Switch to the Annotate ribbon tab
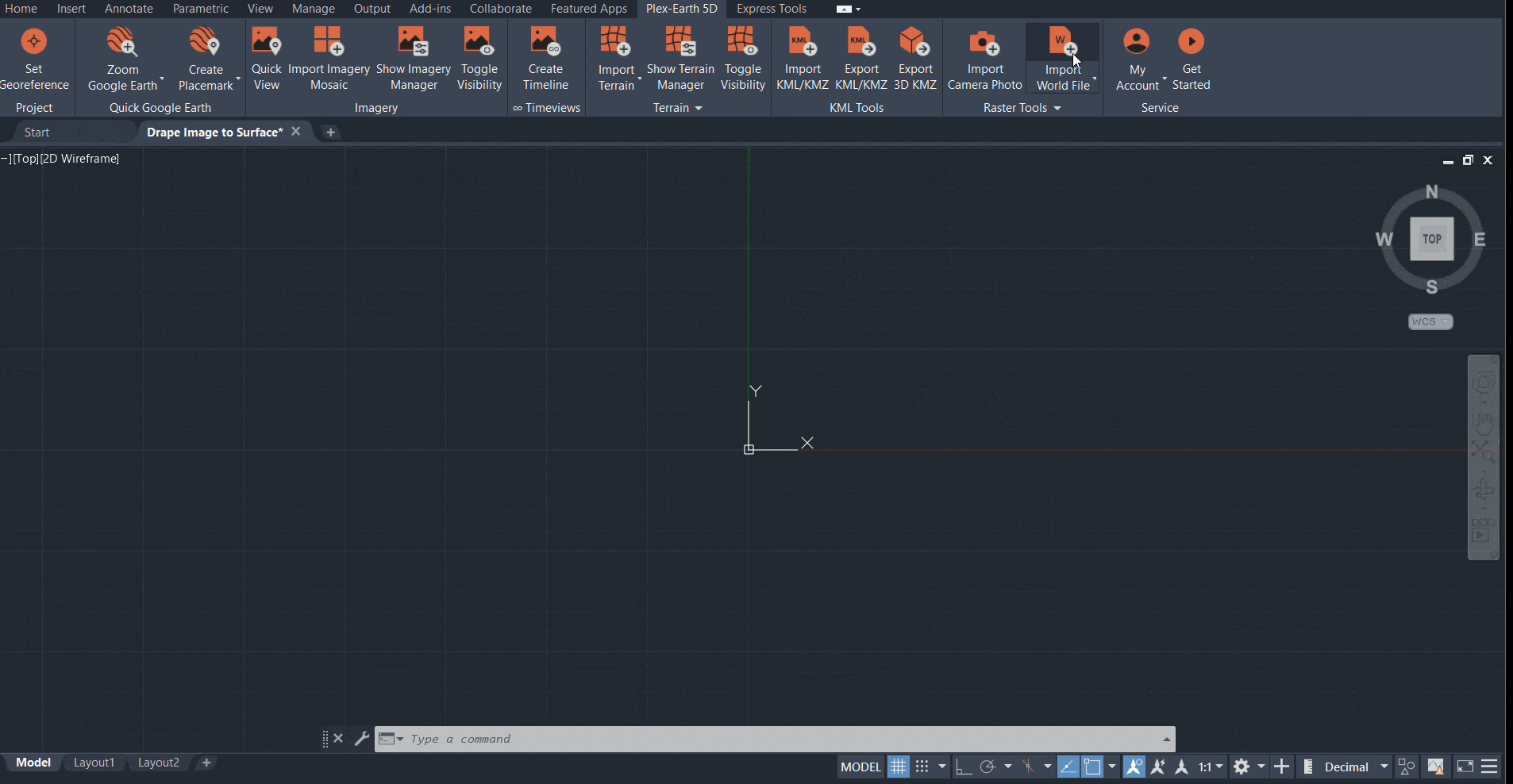Image resolution: width=1513 pixels, height=784 pixels. tap(129, 9)
